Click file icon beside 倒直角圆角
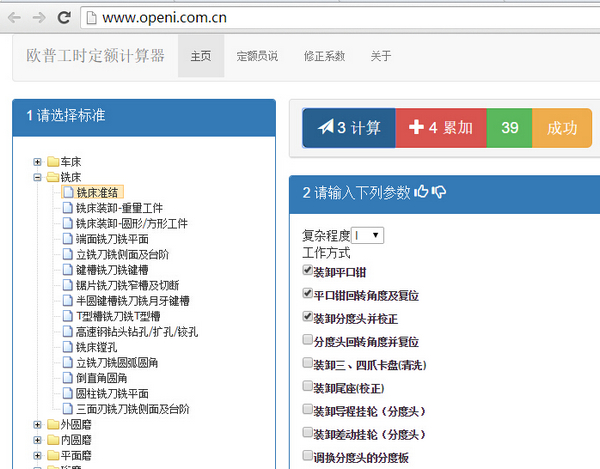 click(67, 378)
